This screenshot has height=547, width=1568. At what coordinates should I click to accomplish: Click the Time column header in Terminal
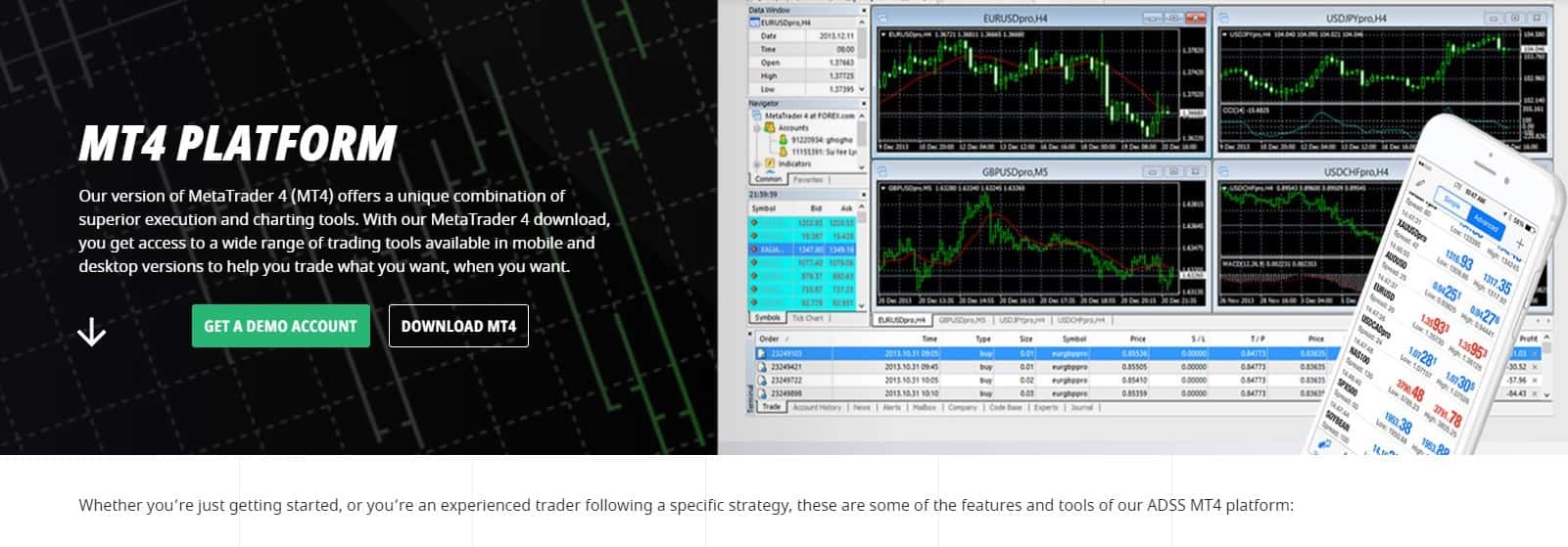tap(929, 339)
